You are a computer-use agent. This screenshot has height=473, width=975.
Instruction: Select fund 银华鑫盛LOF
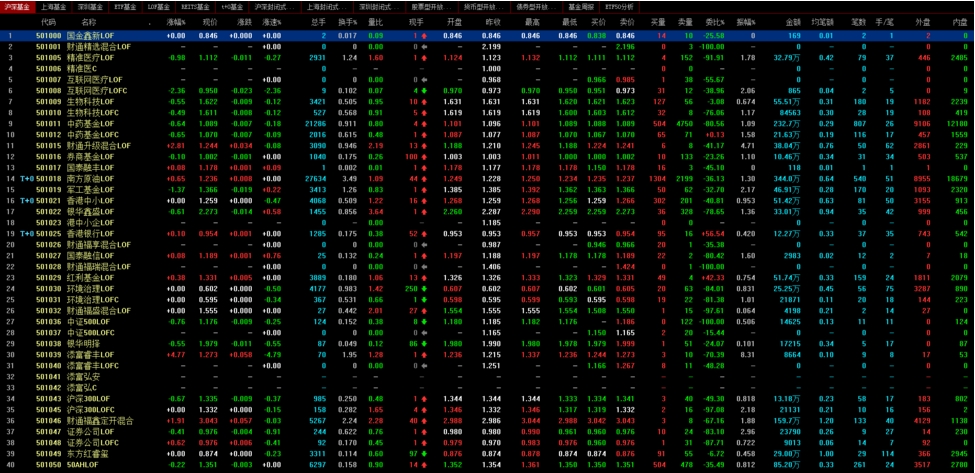tap(90, 211)
